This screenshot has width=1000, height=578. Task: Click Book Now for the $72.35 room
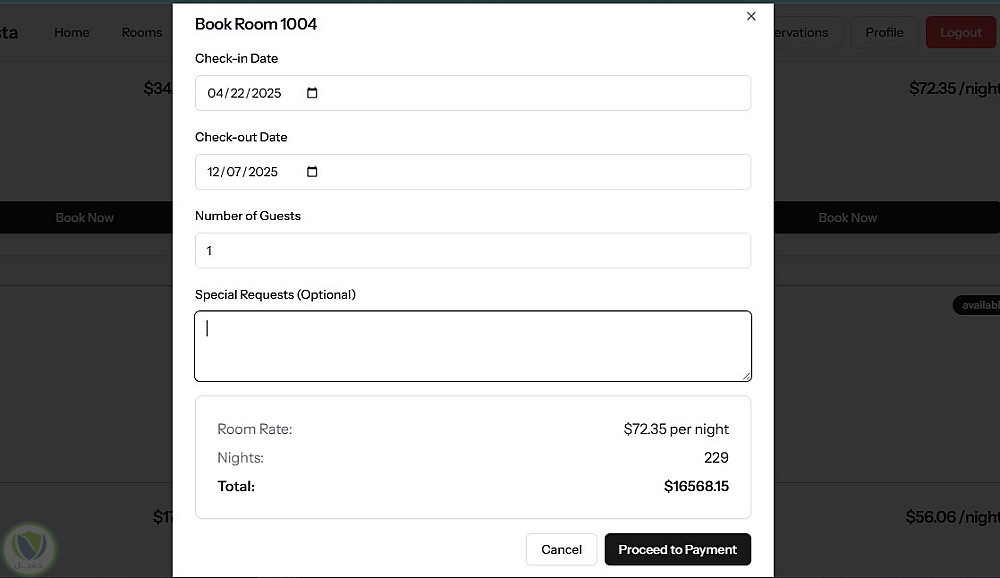click(848, 217)
